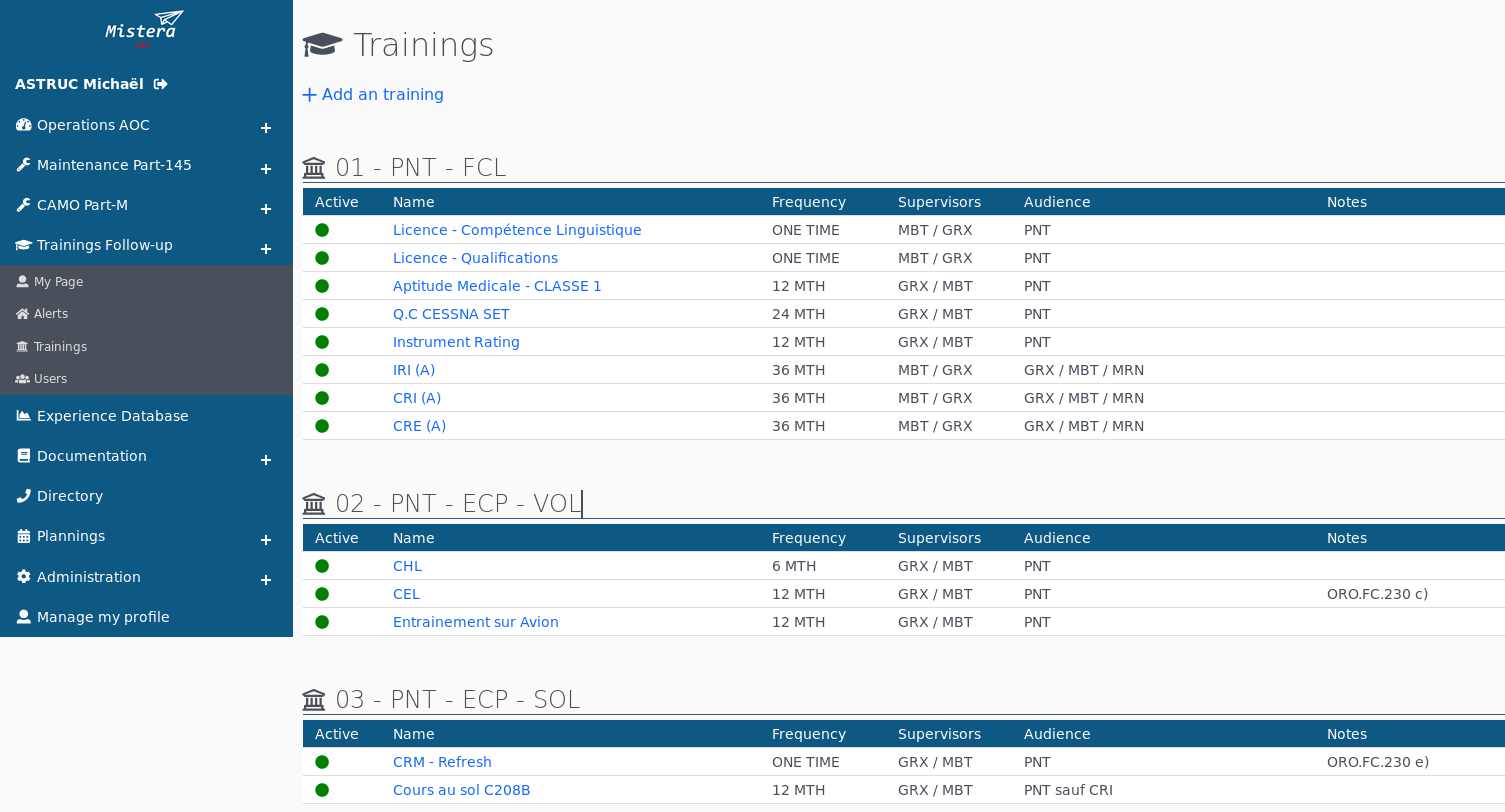Click the My Page user icon
This screenshot has width=1505, height=812.
coord(22,282)
